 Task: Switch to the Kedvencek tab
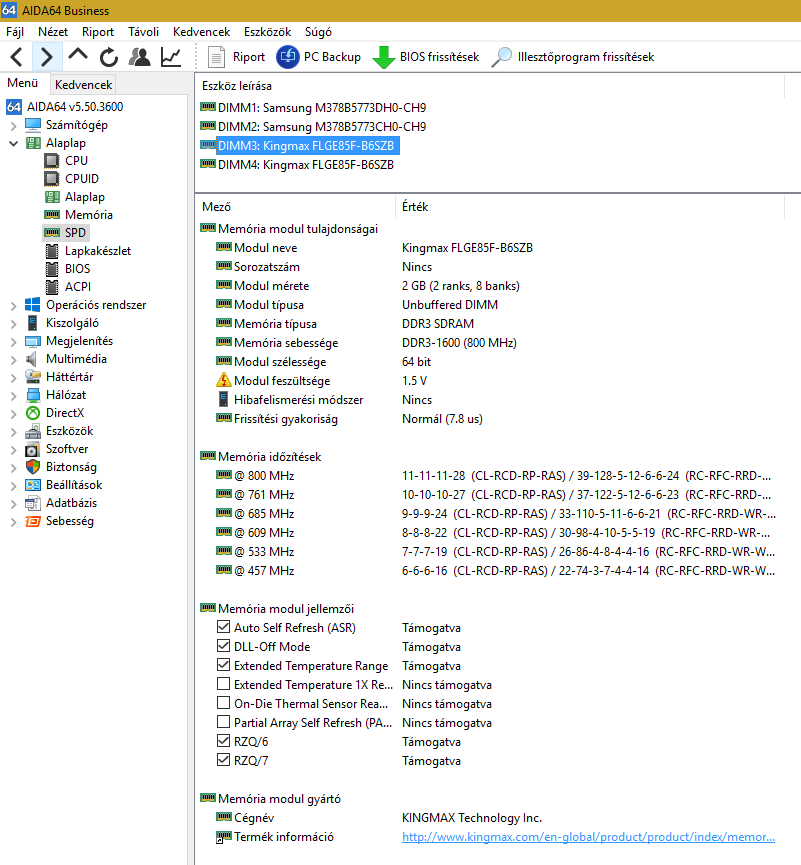[x=83, y=84]
